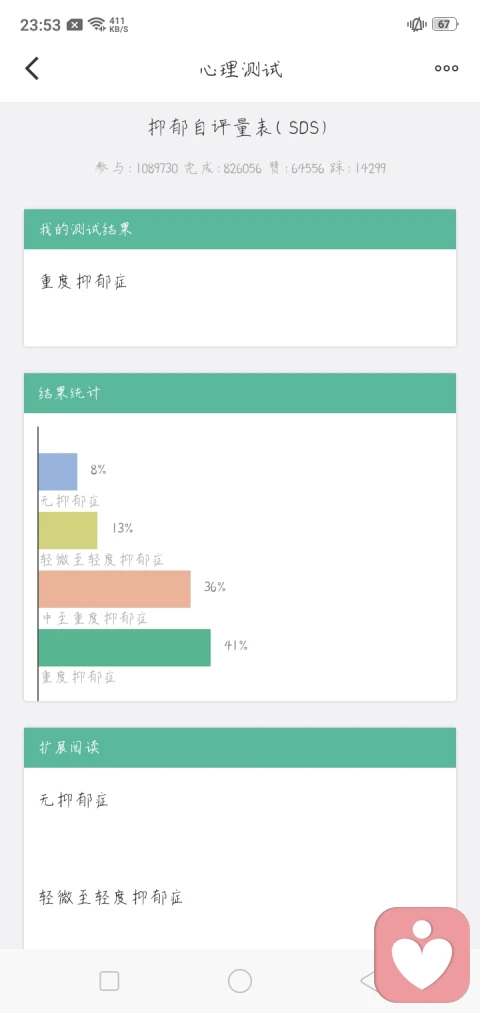Screen dimensions: 480x1013
Task: Open the three-dot more options menu
Action: point(446,68)
